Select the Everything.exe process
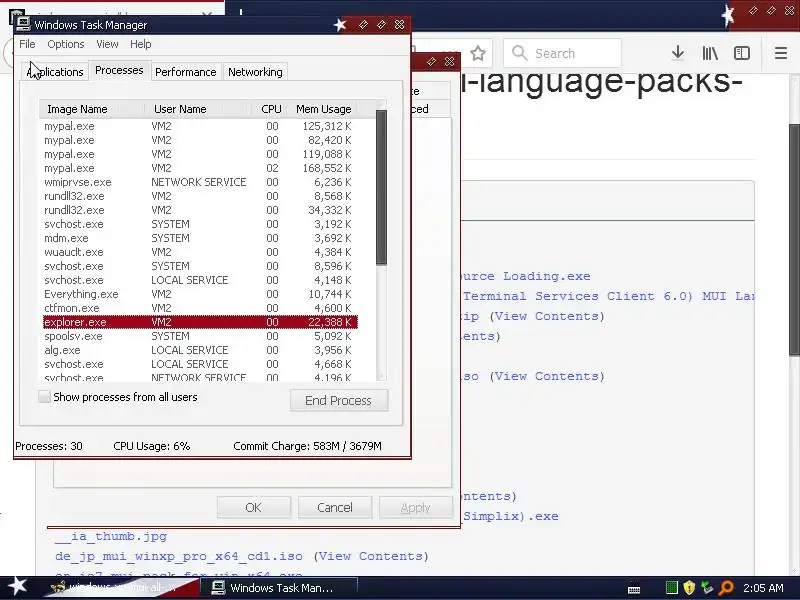800x600 pixels. pyautogui.click(x=200, y=294)
